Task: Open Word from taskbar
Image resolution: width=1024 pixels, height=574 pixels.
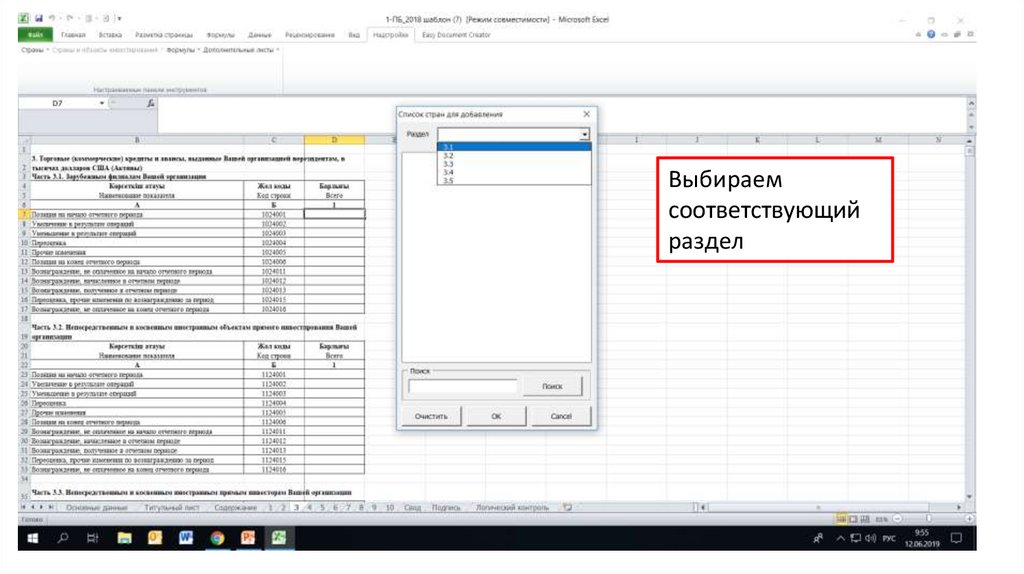Action: (x=185, y=538)
